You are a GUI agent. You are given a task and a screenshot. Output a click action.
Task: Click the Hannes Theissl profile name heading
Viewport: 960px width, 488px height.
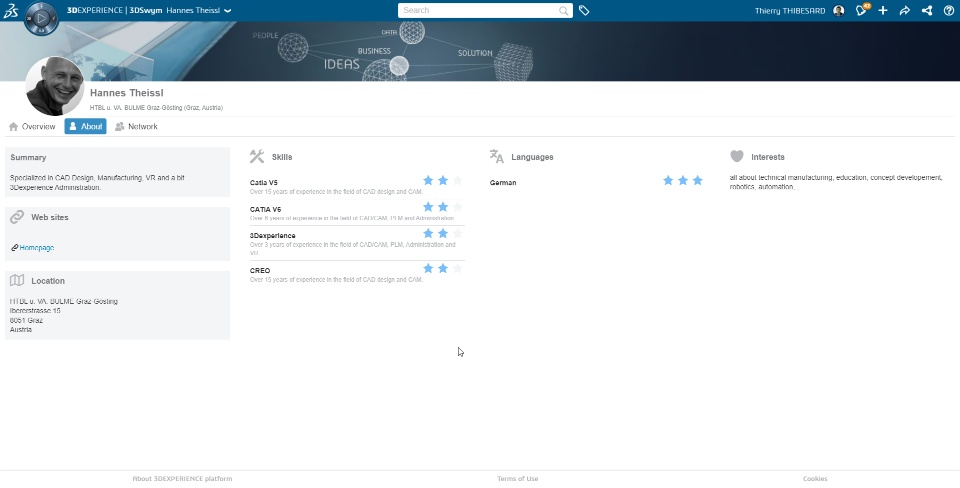click(127, 93)
